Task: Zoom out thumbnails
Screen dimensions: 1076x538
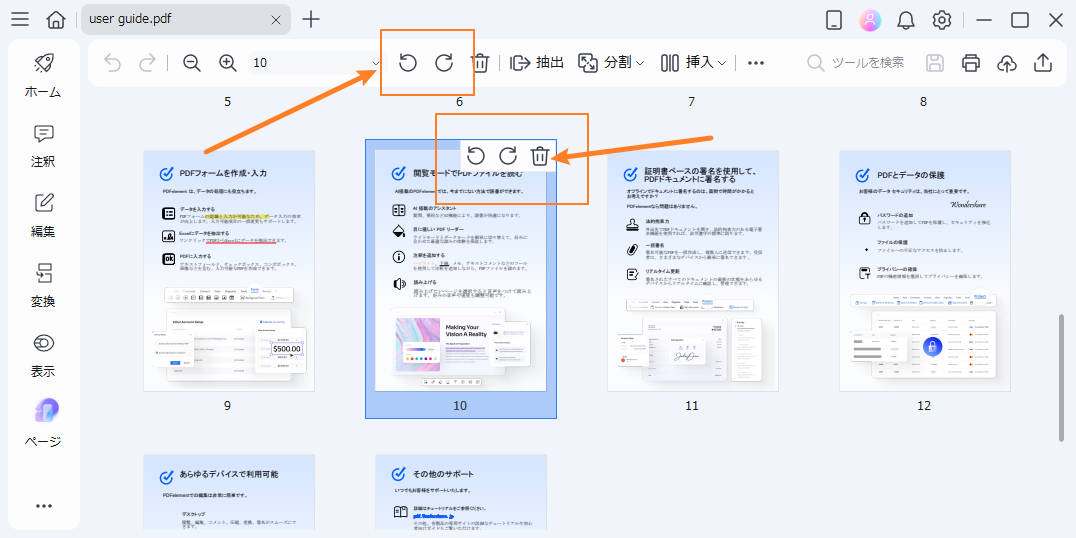Action: (x=192, y=62)
